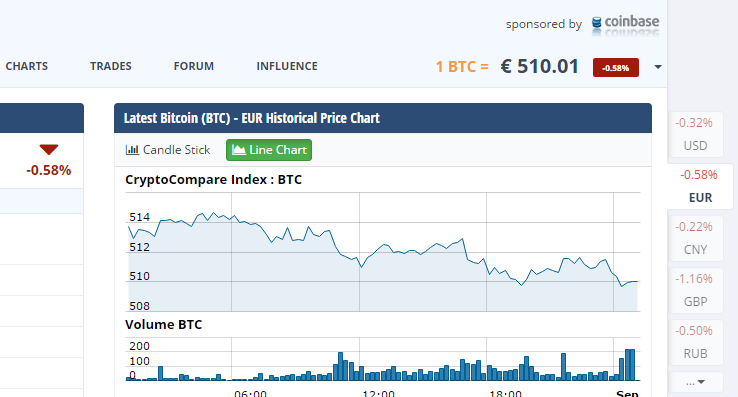Click the 1 BTC = € 510.01 price display
This screenshot has height=397, width=738.
click(507, 66)
